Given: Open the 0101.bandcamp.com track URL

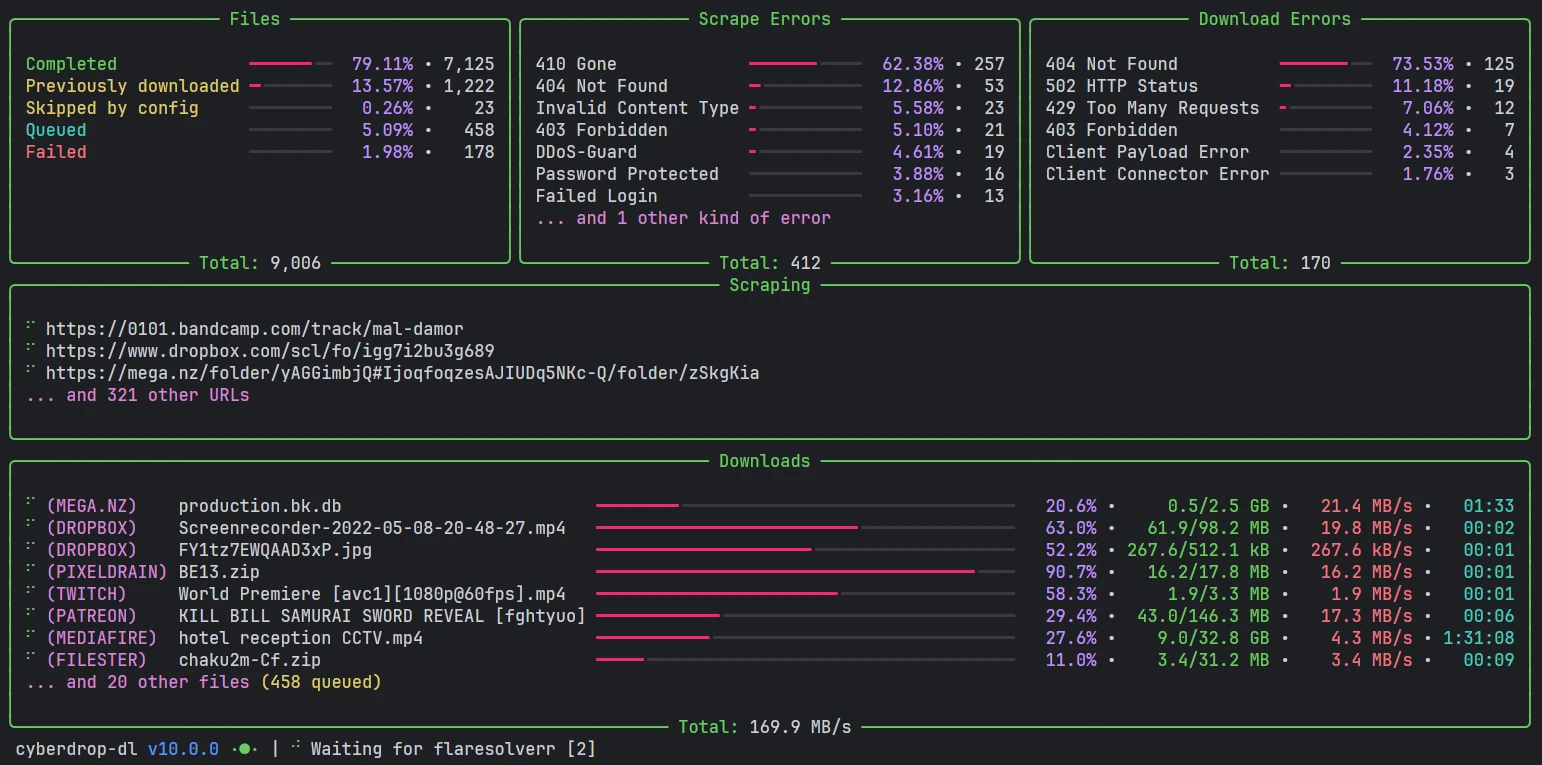Looking at the screenshot, I should 255,329.
